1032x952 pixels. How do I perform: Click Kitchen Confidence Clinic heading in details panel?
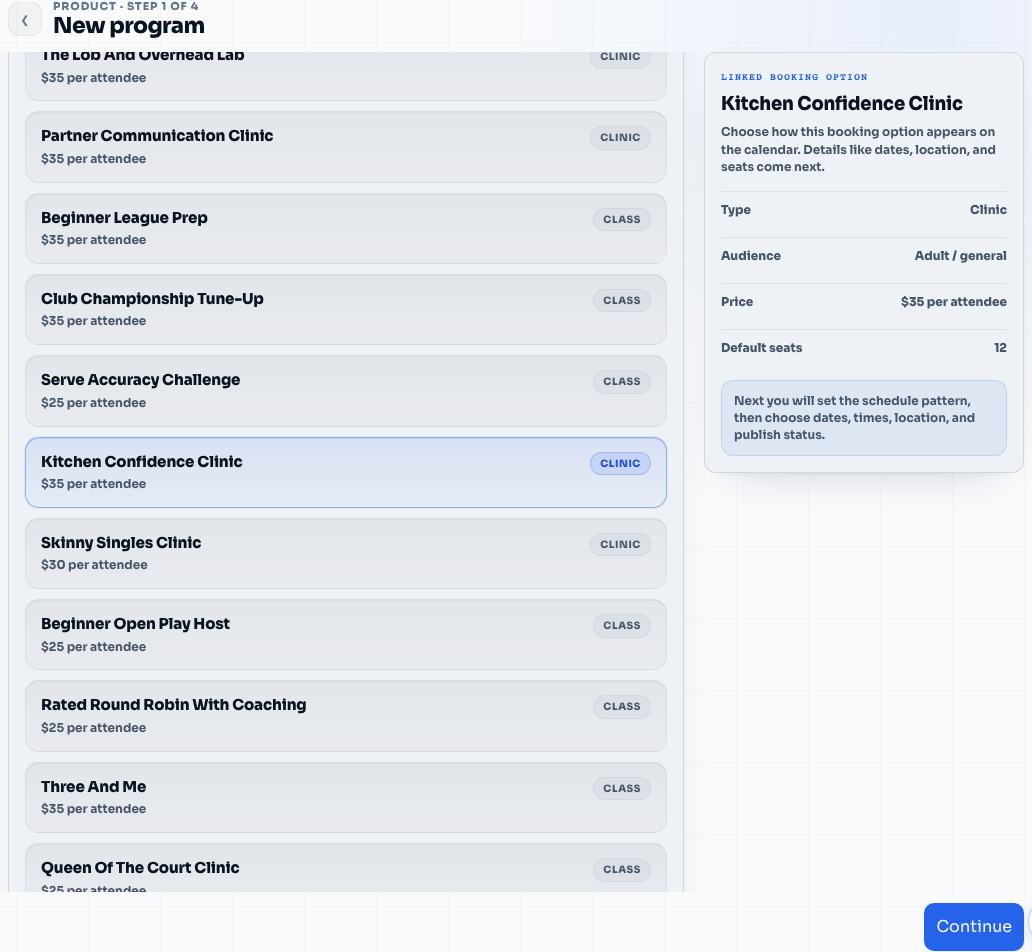841,103
